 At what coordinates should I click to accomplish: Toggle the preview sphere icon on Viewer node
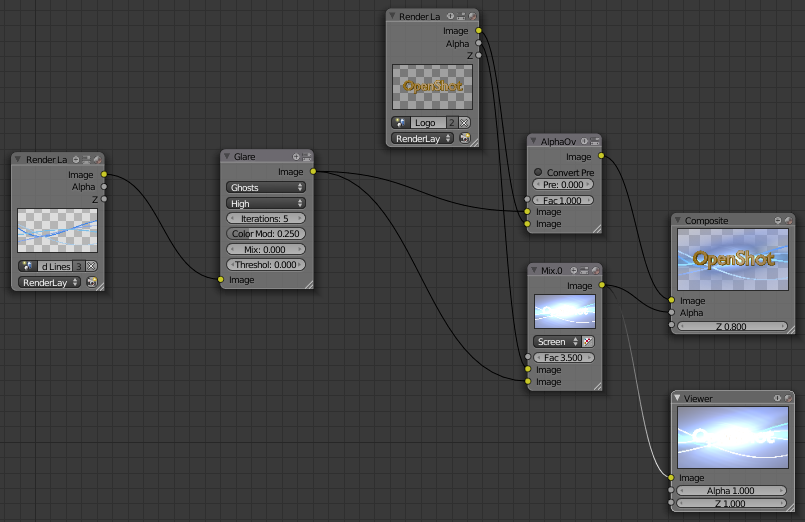(789, 398)
